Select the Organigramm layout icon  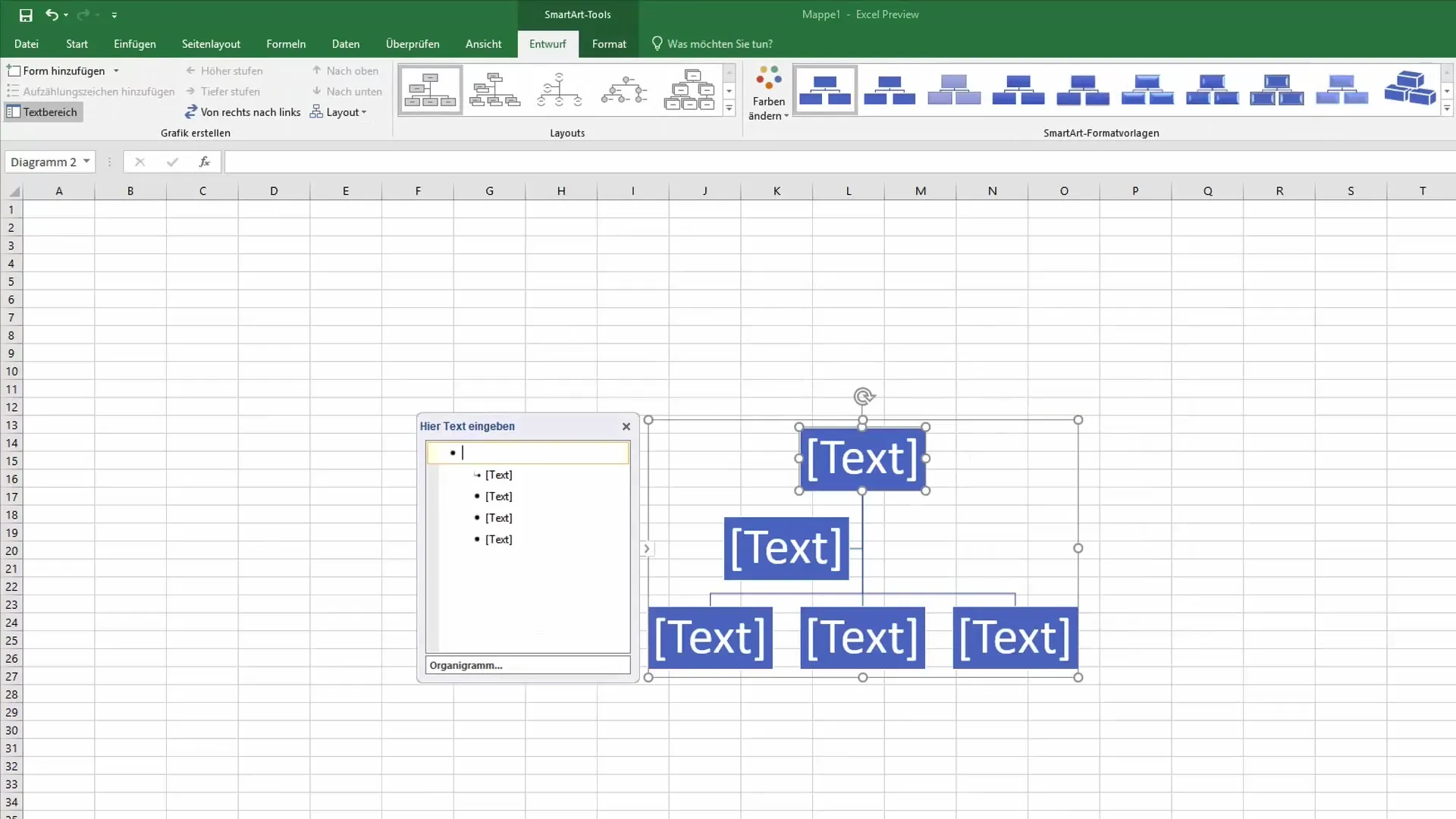[430, 90]
